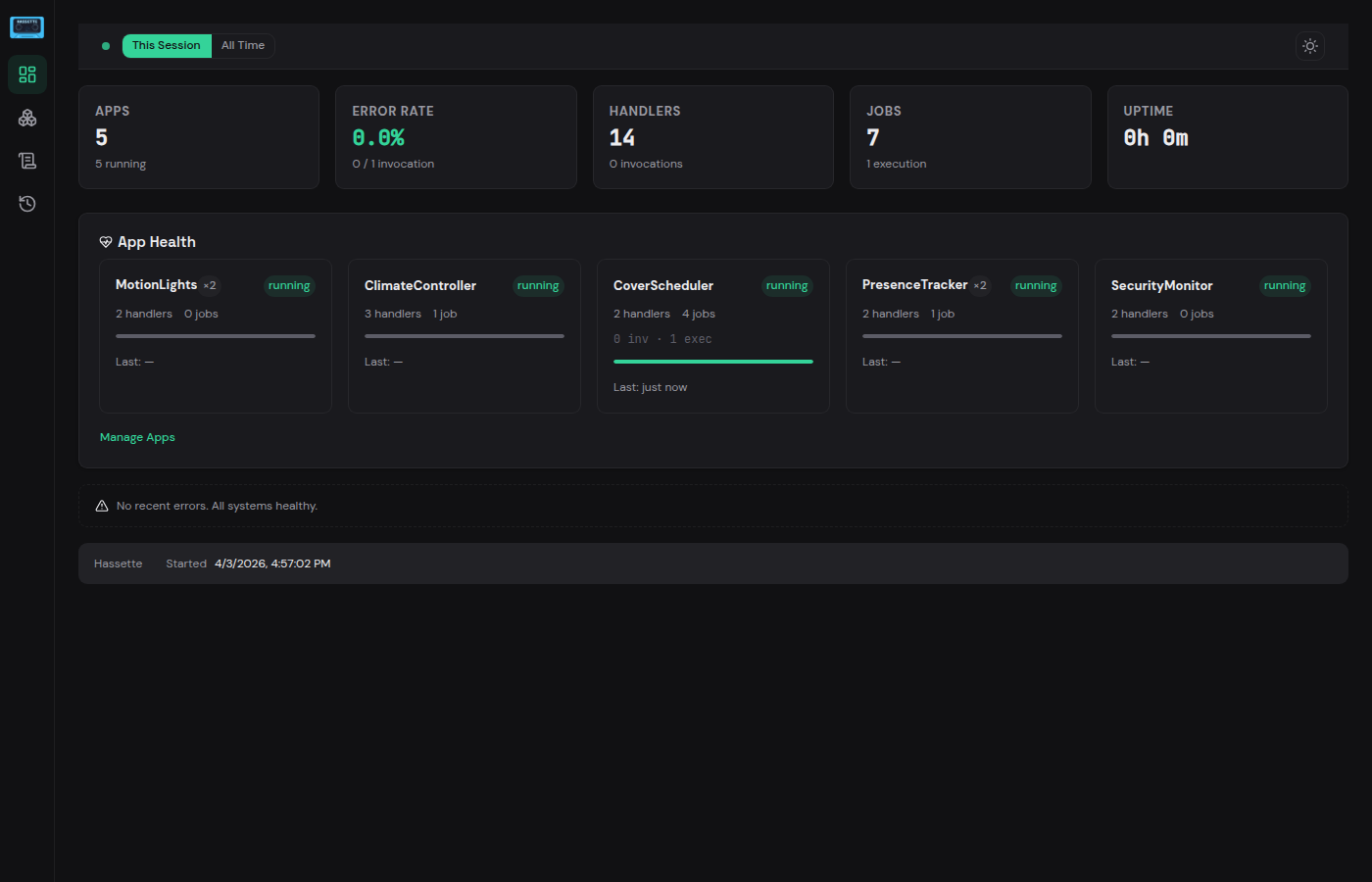Open the Logs scroll icon in sidebar
Image resolution: width=1372 pixels, height=882 pixels.
[x=26, y=160]
